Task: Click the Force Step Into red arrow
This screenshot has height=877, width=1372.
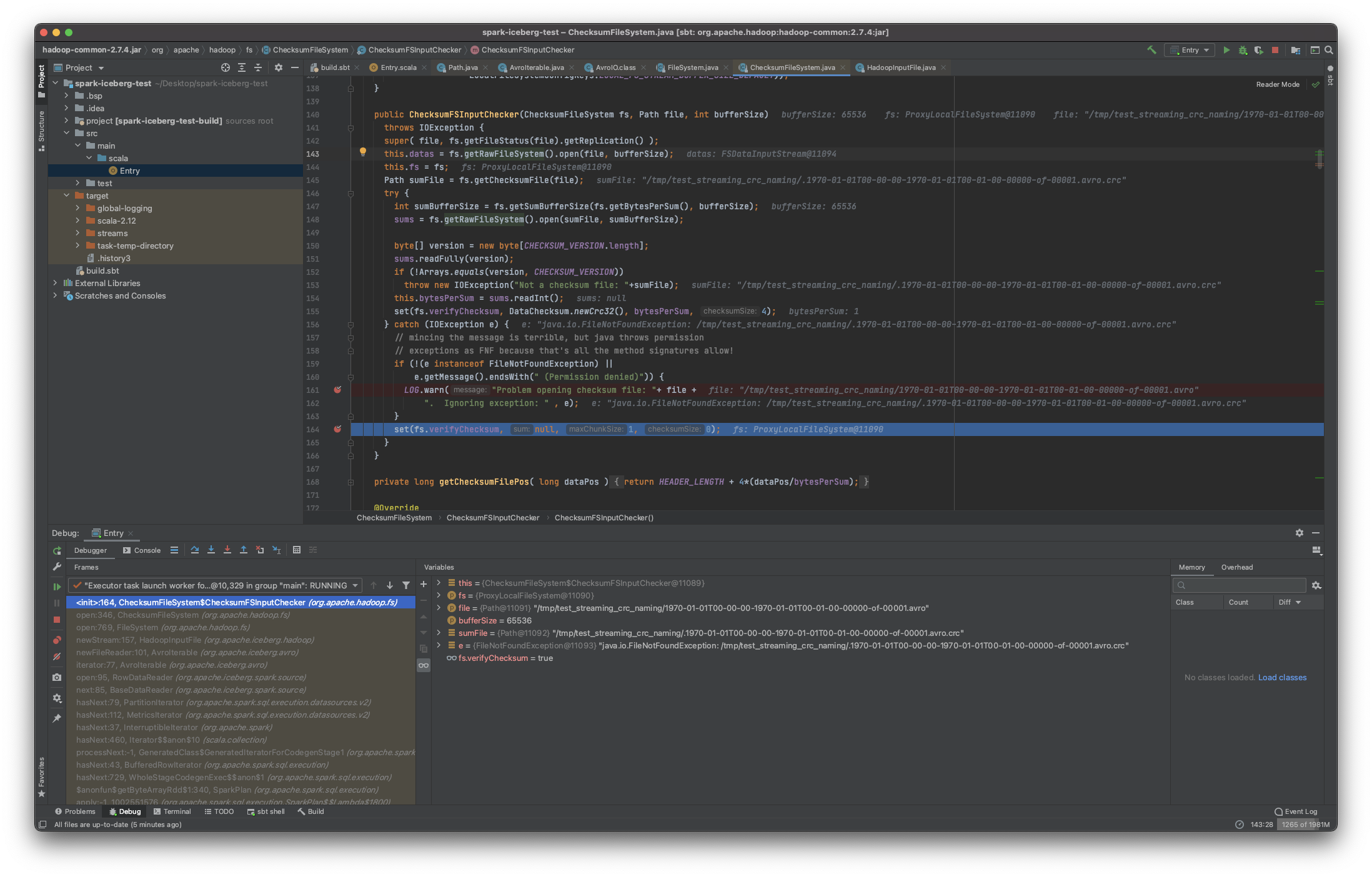Action: [x=227, y=550]
